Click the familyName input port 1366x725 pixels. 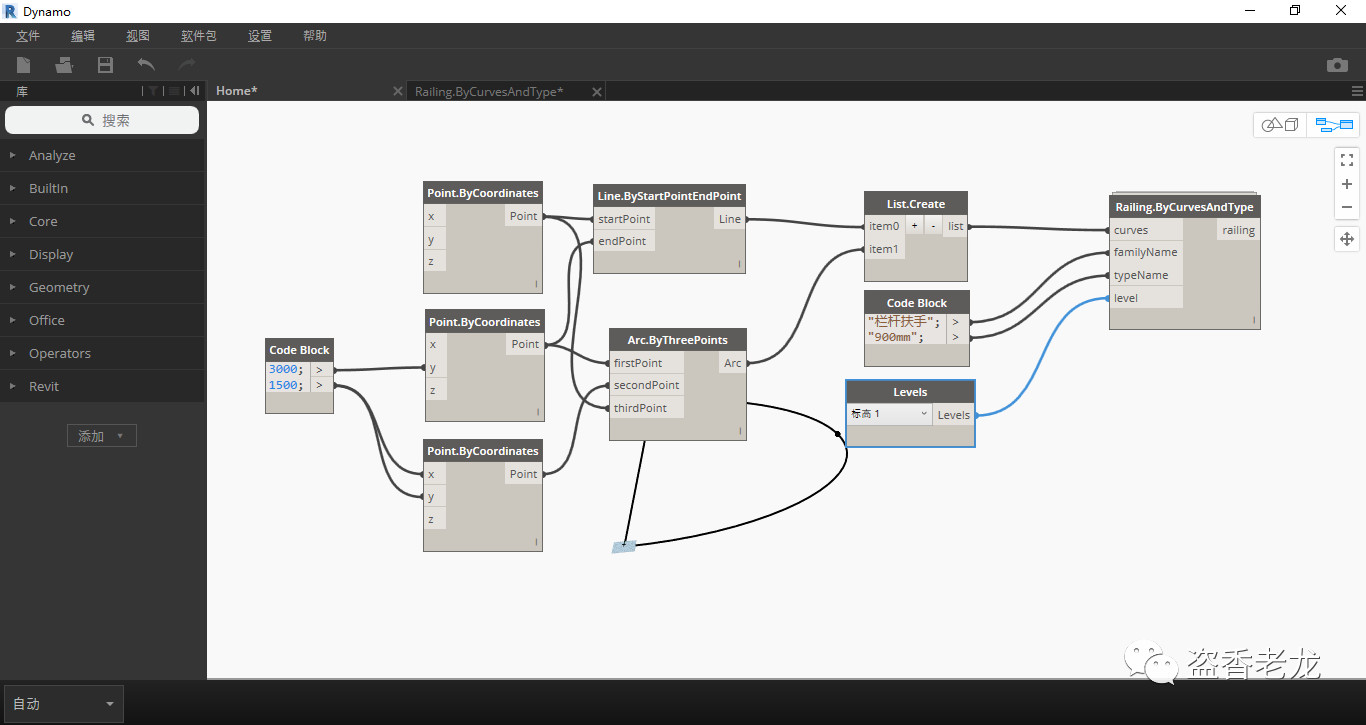(1146, 252)
